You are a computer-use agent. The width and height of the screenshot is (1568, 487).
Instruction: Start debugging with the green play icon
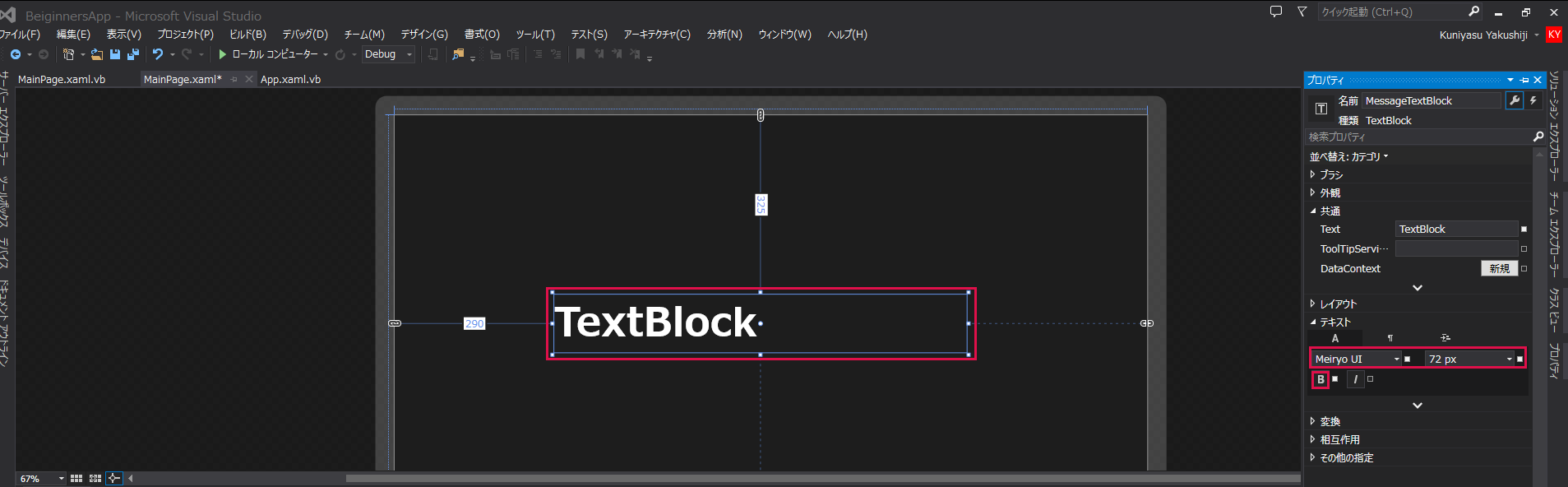222,54
